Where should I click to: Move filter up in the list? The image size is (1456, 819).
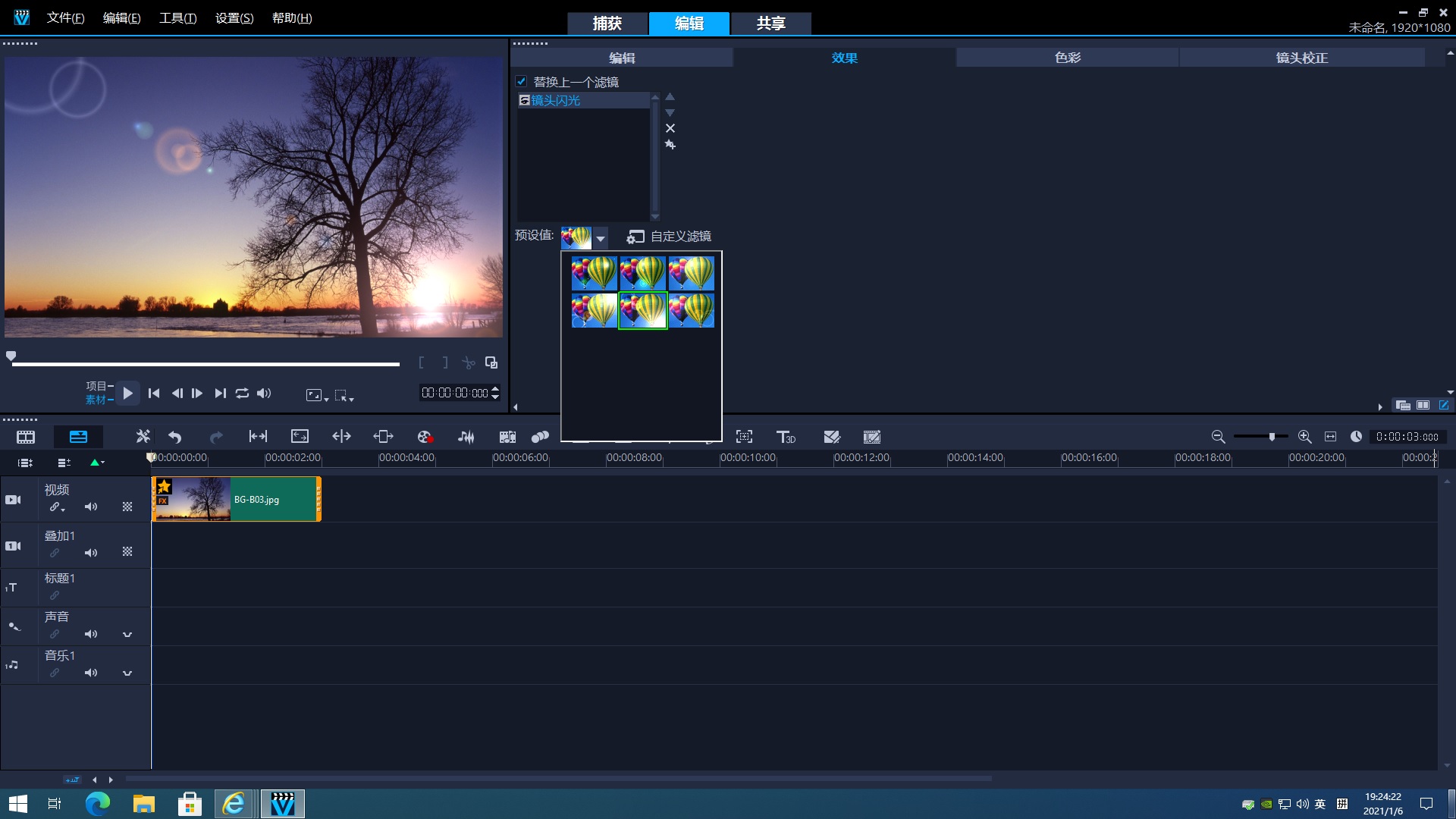click(x=670, y=97)
